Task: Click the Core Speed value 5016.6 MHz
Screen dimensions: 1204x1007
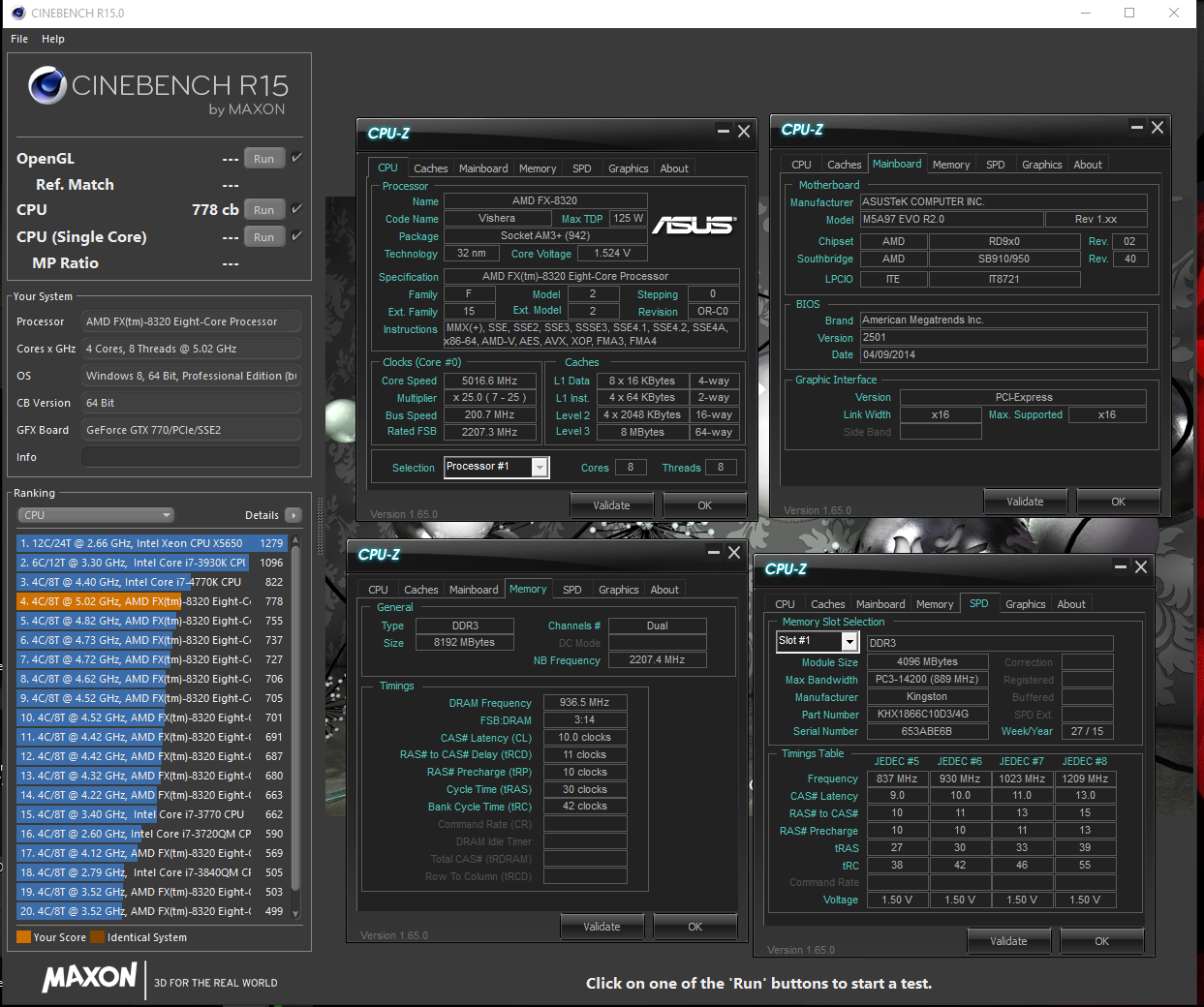Action: click(489, 381)
